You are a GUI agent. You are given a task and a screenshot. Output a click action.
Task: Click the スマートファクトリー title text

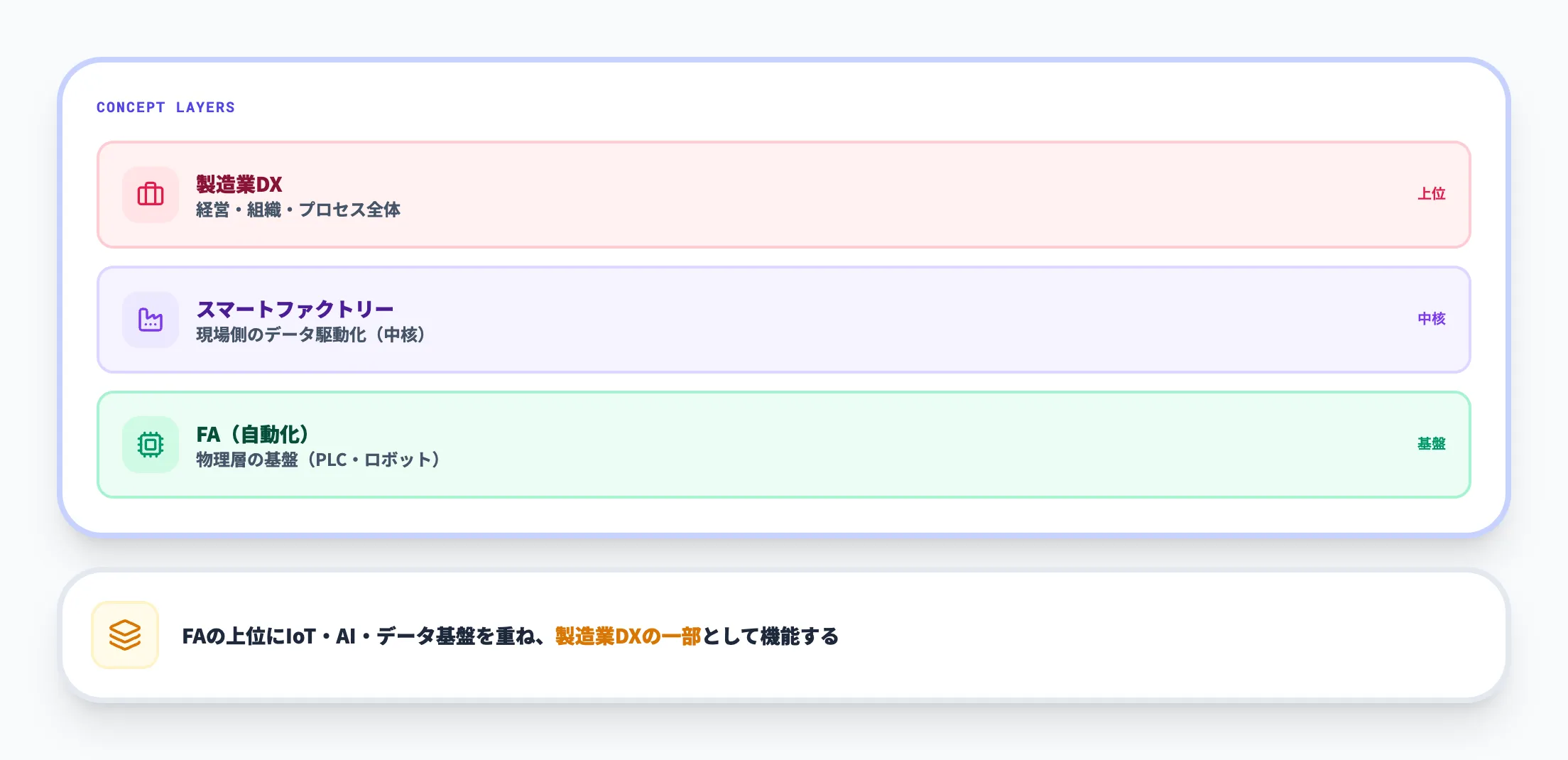click(x=294, y=308)
